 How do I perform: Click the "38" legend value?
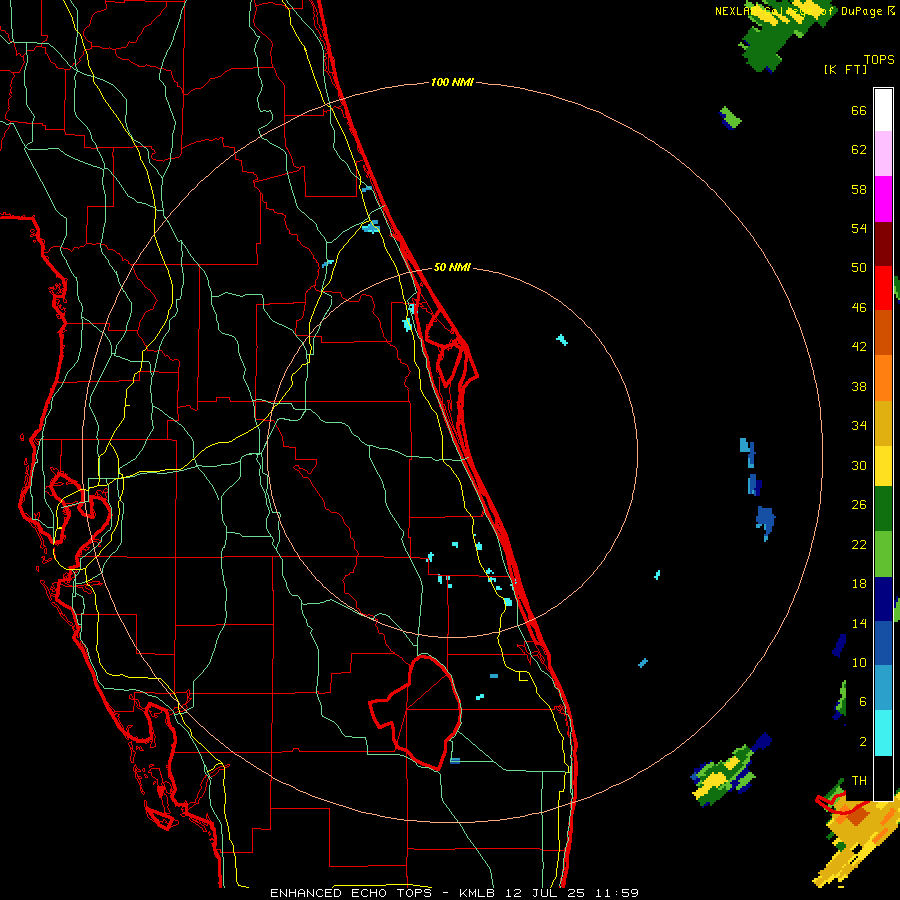coord(859,386)
